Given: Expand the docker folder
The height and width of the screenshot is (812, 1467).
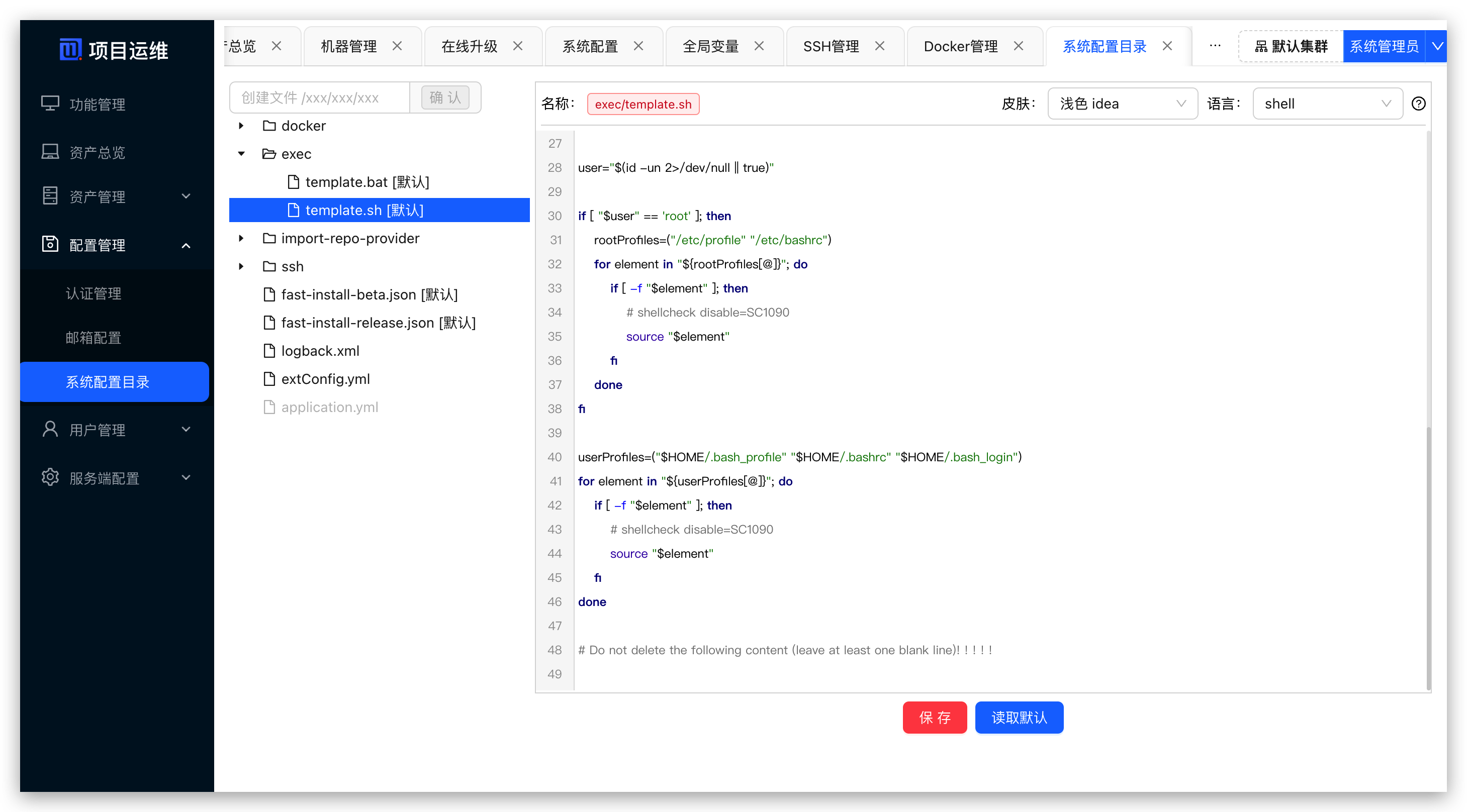Looking at the screenshot, I should (x=241, y=126).
